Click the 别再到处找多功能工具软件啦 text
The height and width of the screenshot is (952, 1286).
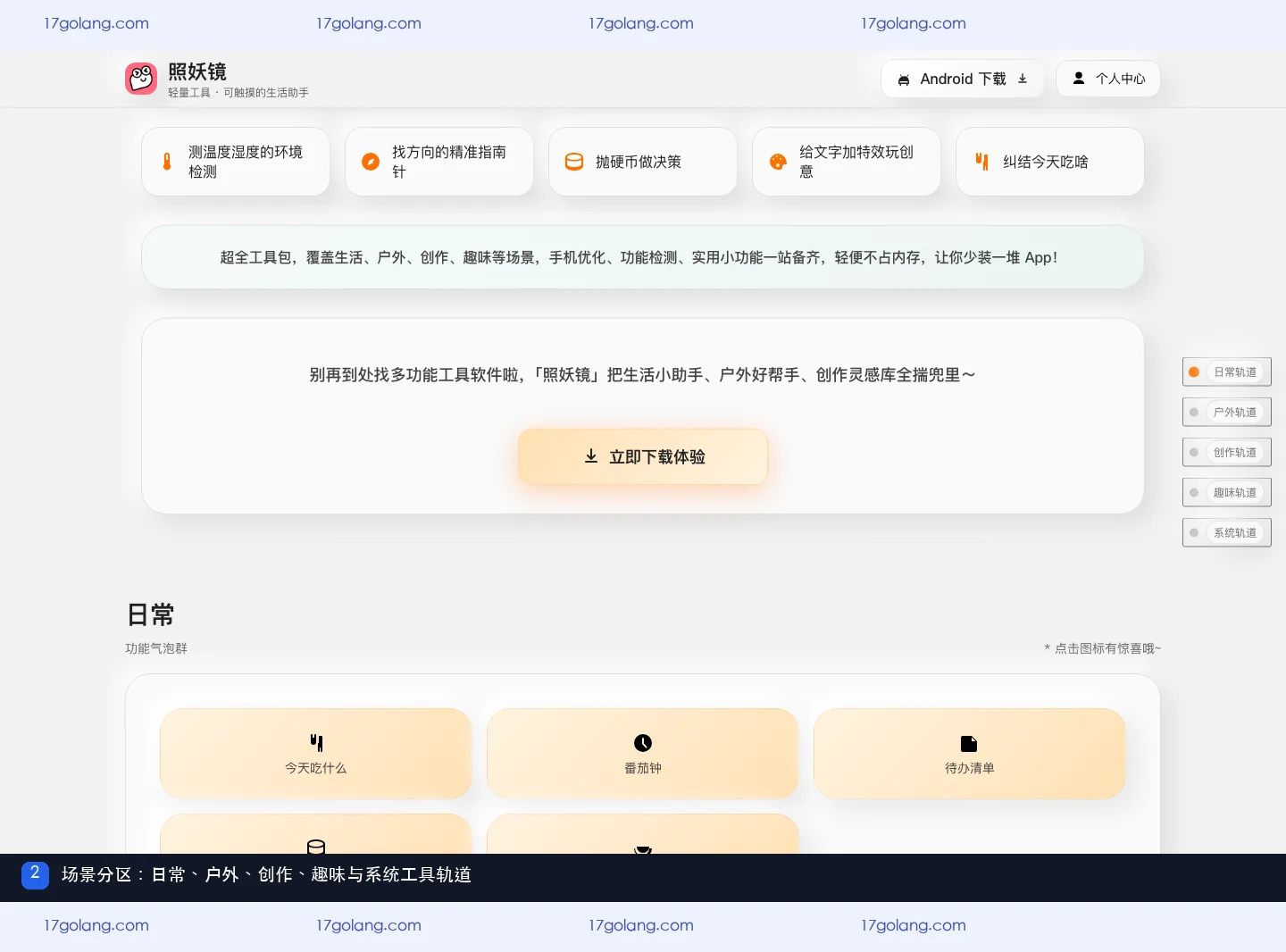pyautogui.click(x=642, y=375)
